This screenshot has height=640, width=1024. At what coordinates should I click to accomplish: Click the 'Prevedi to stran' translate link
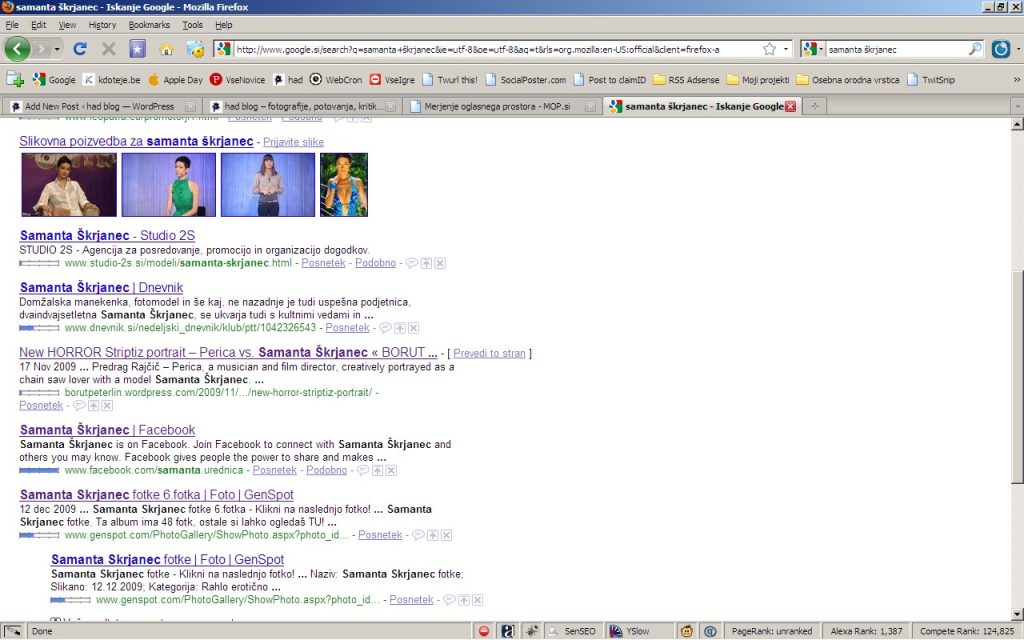tap(489, 353)
